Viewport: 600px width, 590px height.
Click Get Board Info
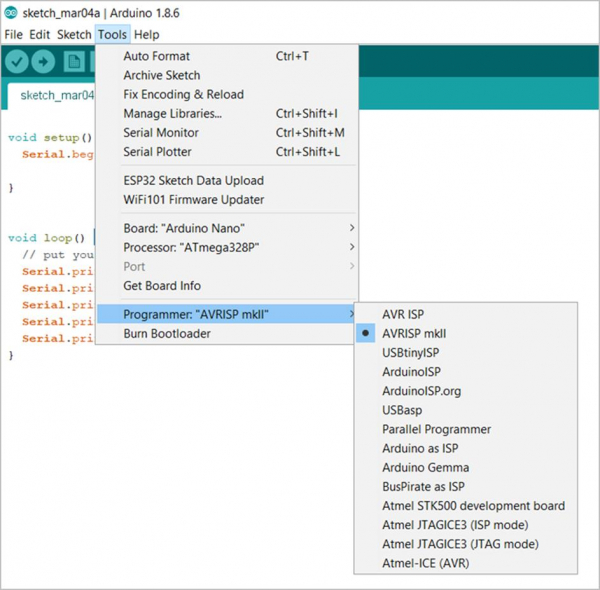click(x=161, y=285)
